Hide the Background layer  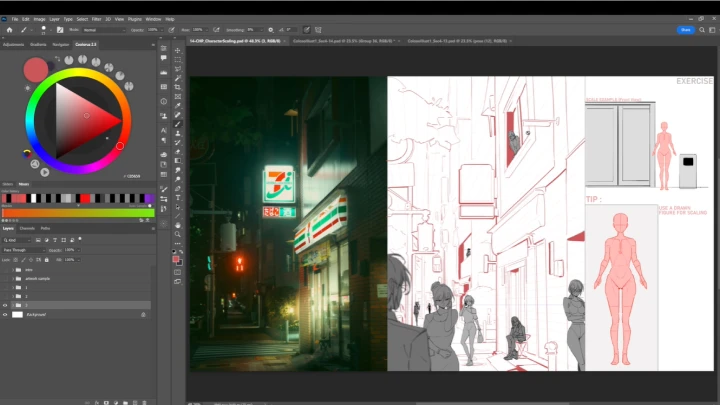click(5, 315)
